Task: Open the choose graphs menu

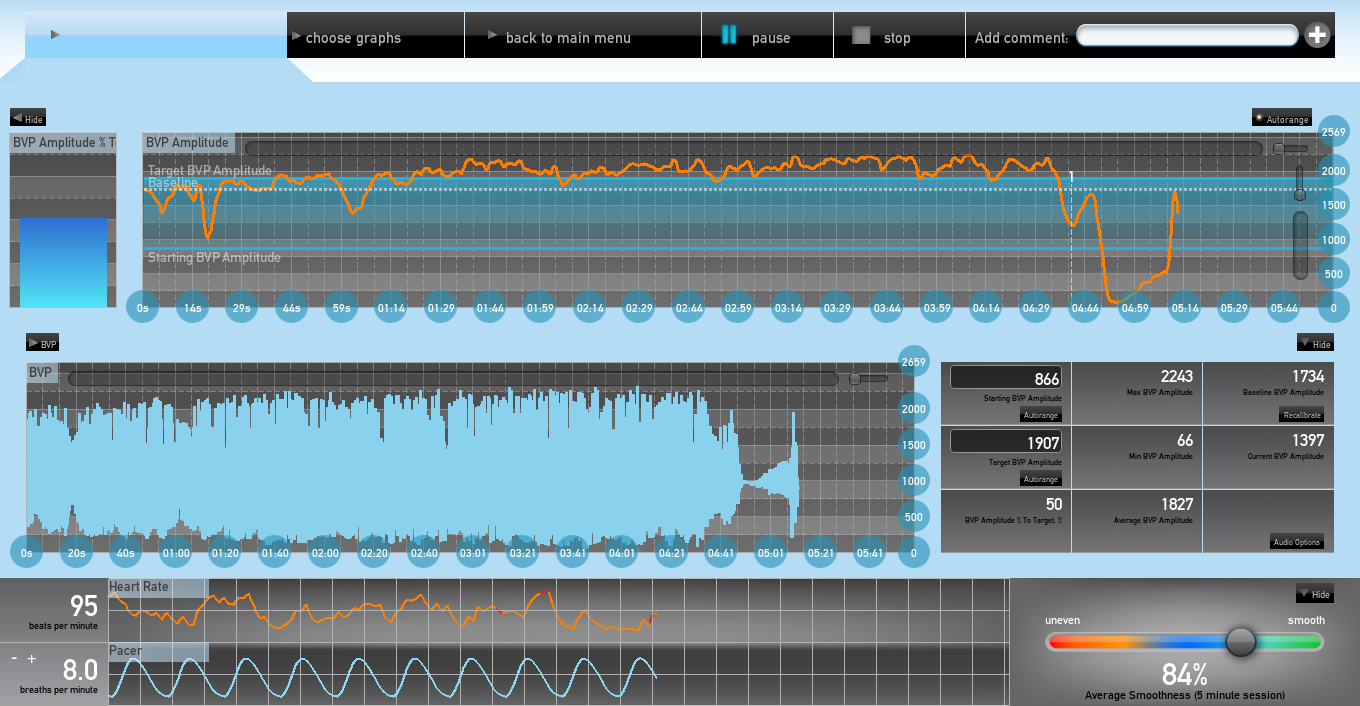Action: click(352, 37)
